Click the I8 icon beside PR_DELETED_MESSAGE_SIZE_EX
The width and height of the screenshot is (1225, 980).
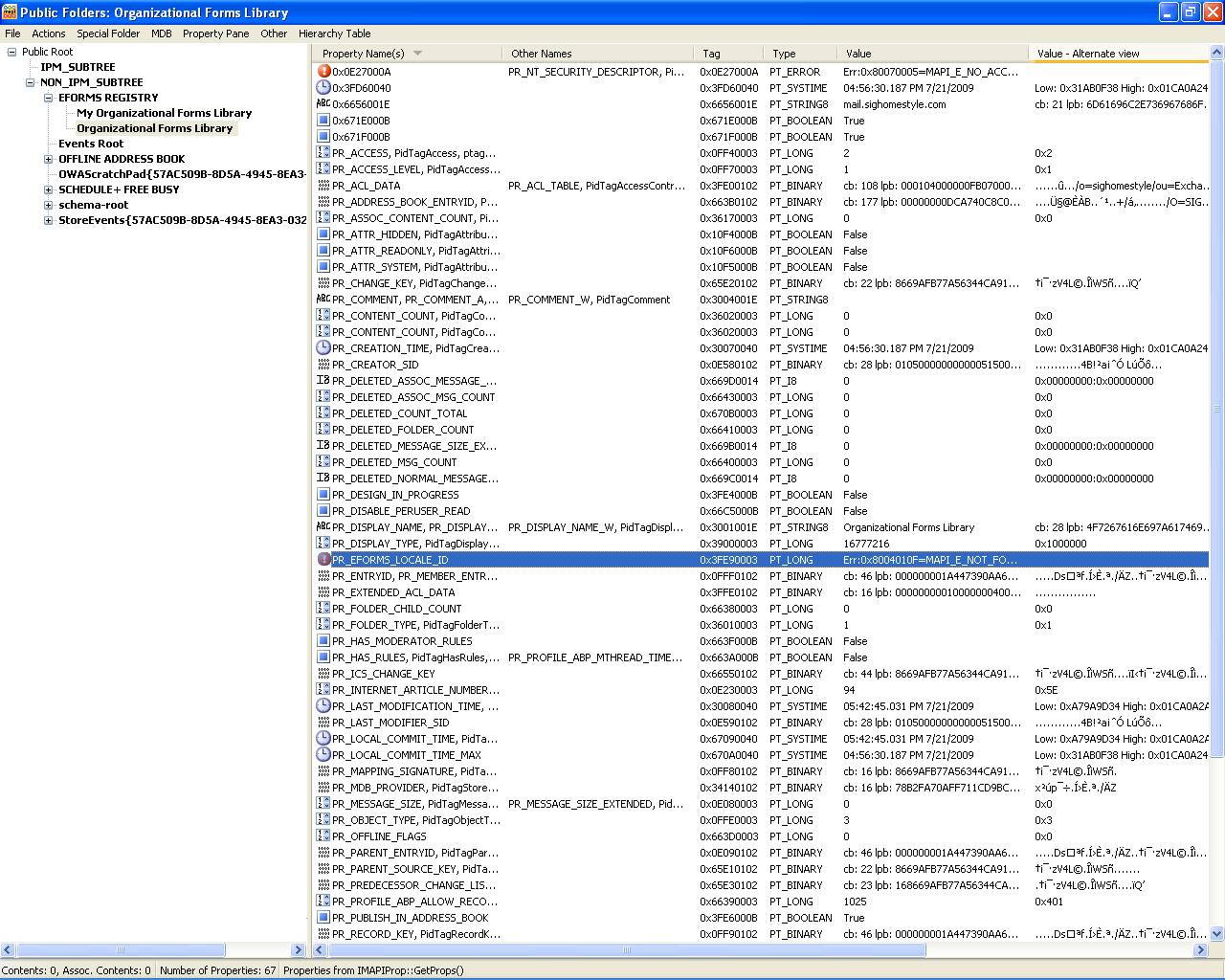[x=323, y=446]
